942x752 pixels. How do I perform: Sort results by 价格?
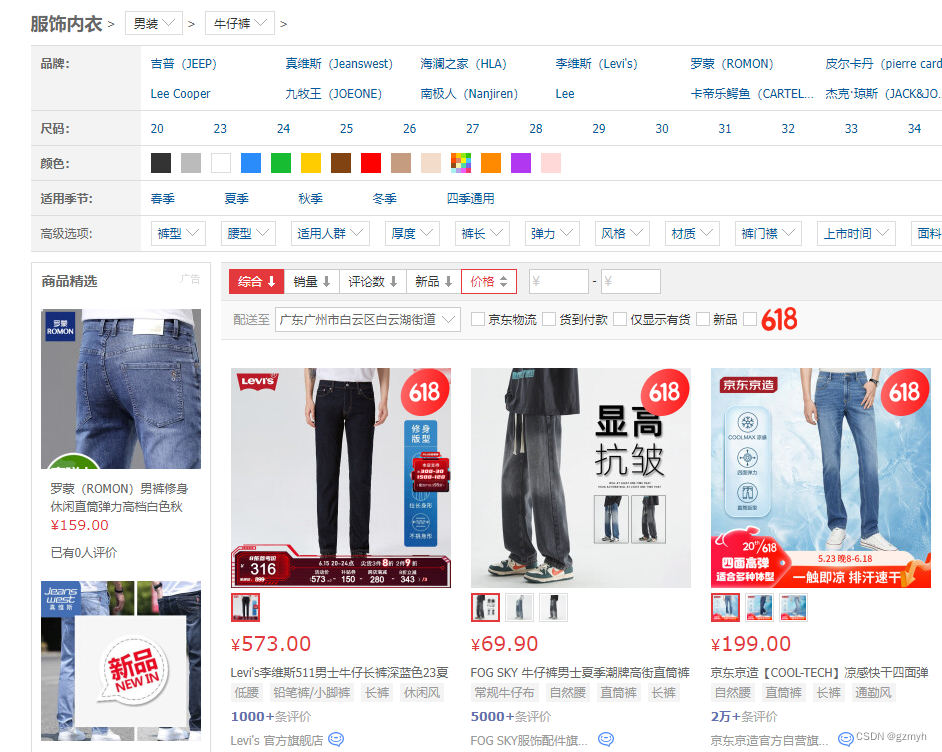pyautogui.click(x=489, y=281)
